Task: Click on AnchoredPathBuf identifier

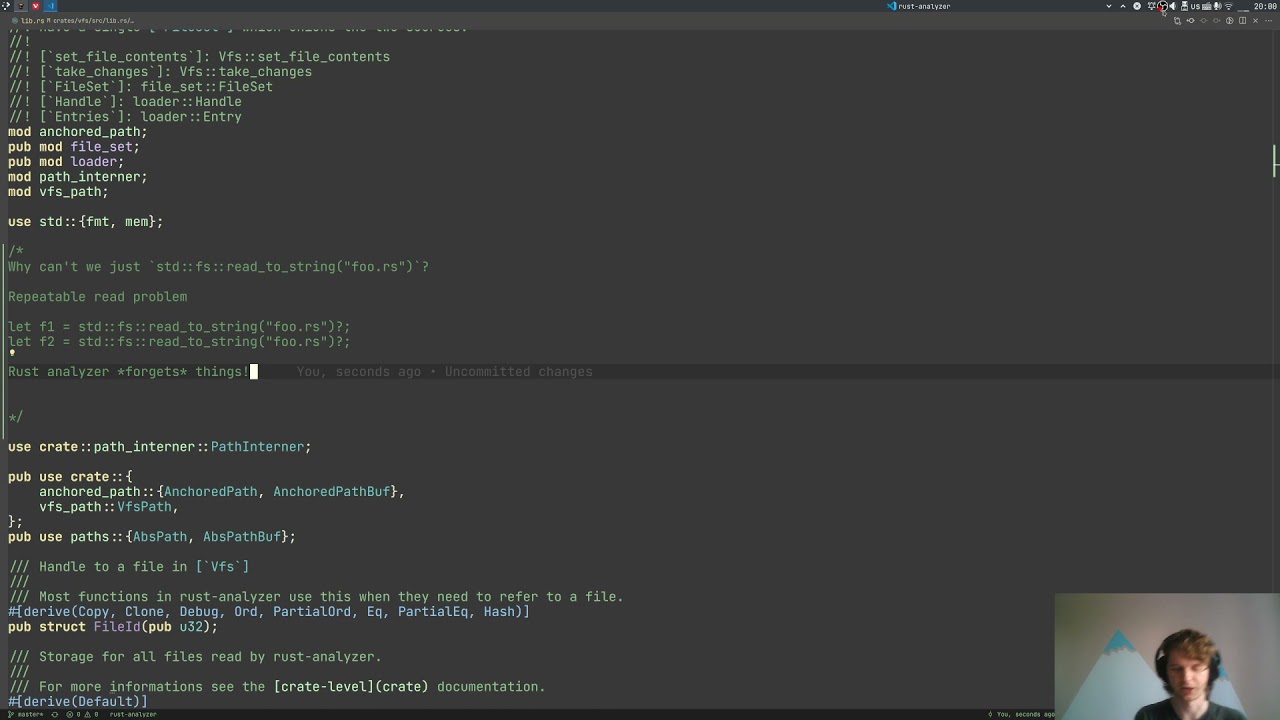Action: (331, 492)
